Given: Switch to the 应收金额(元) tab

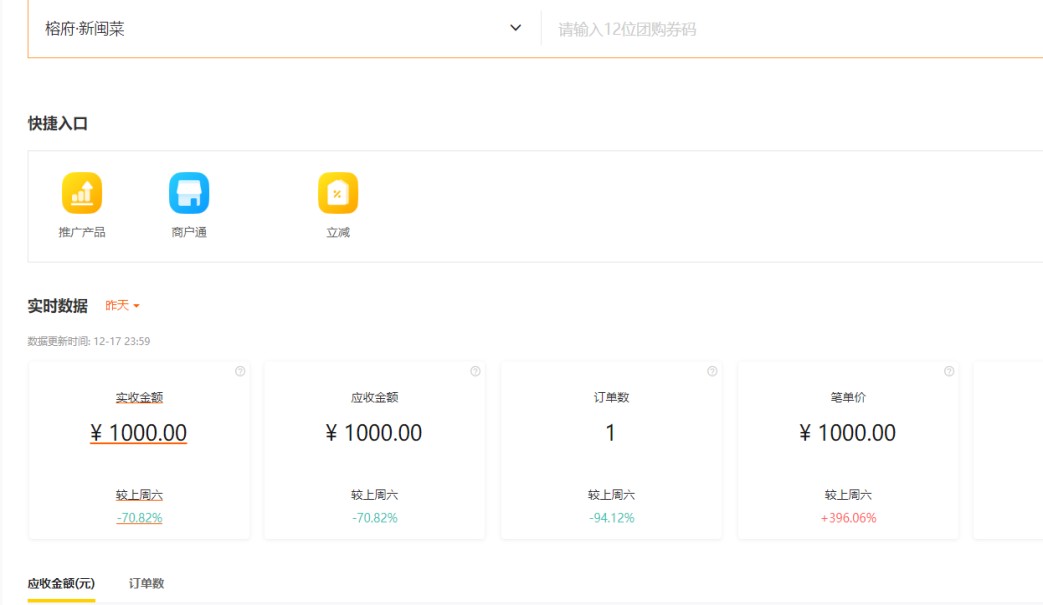Looking at the screenshot, I should coord(61,583).
